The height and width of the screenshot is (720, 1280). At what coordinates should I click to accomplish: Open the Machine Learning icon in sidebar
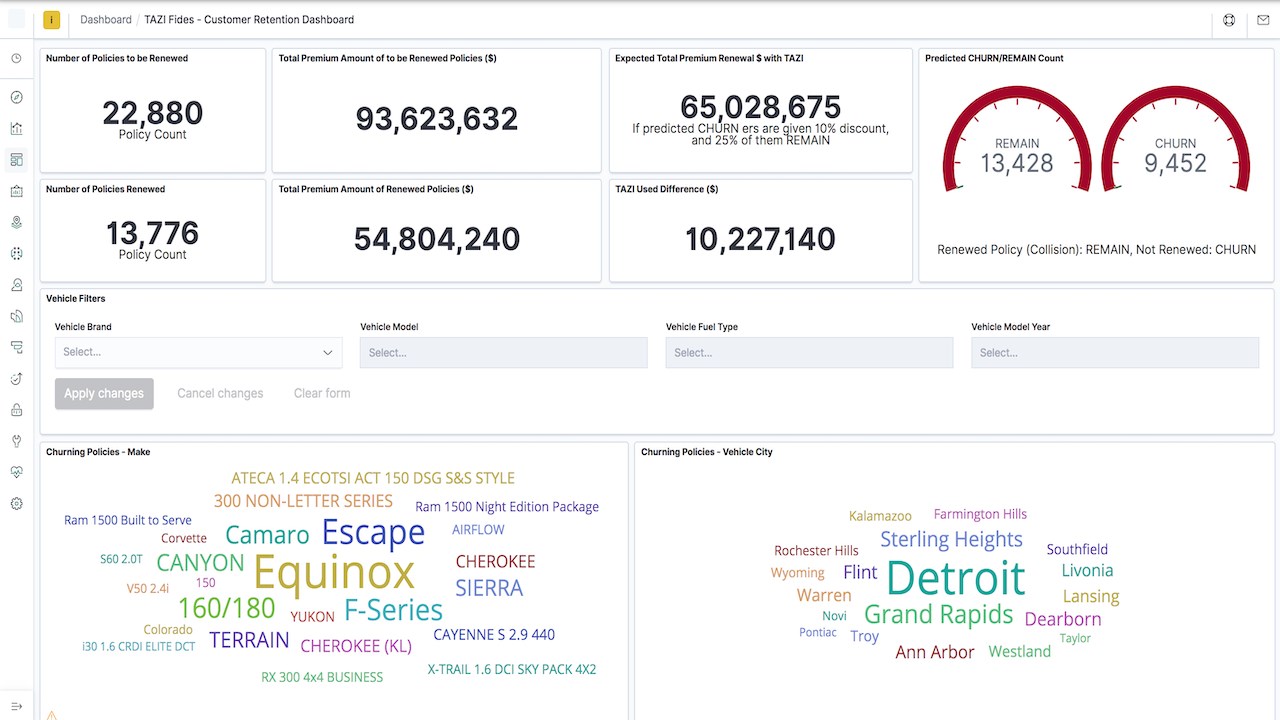click(16, 253)
